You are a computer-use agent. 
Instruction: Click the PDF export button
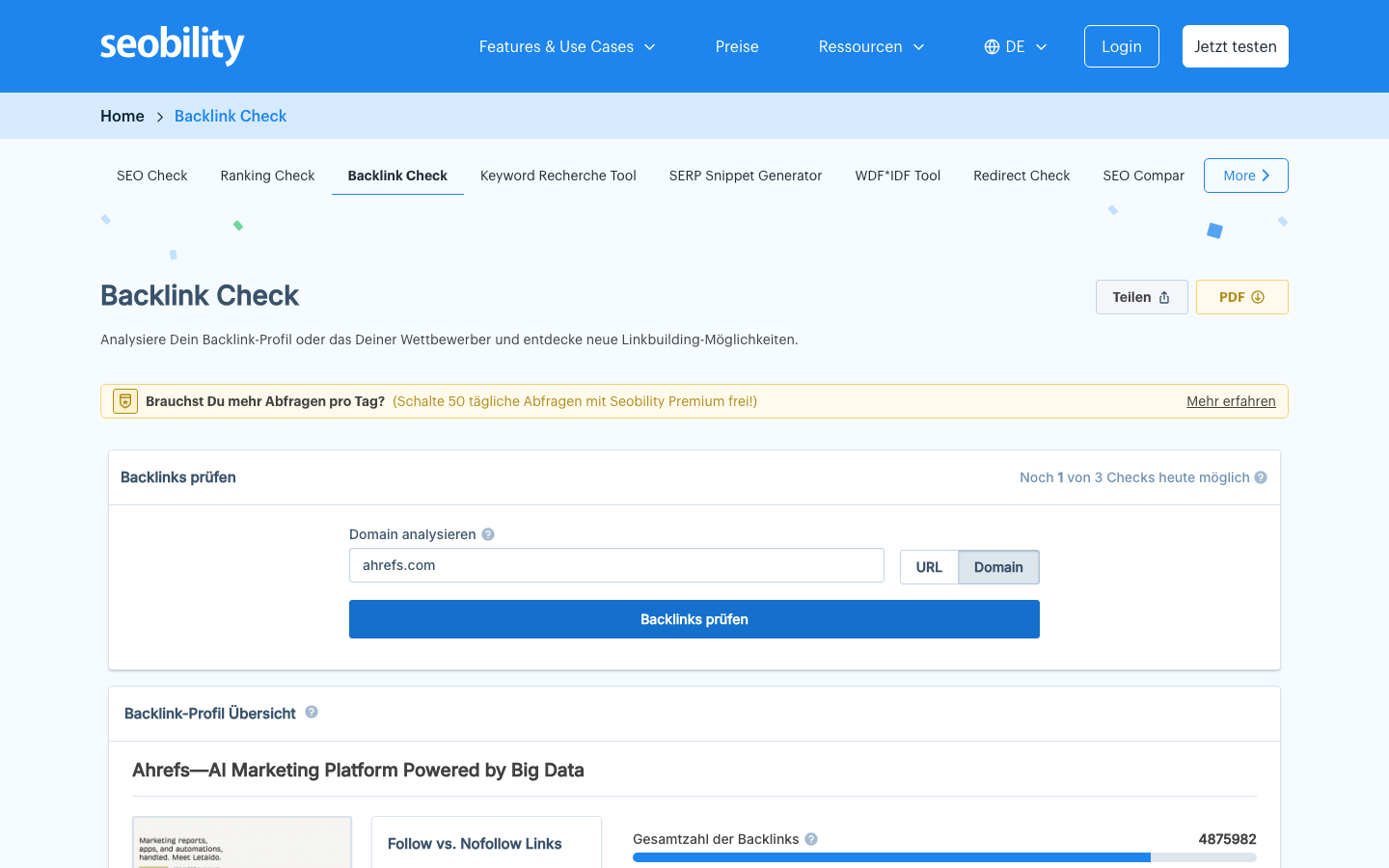point(1242,297)
